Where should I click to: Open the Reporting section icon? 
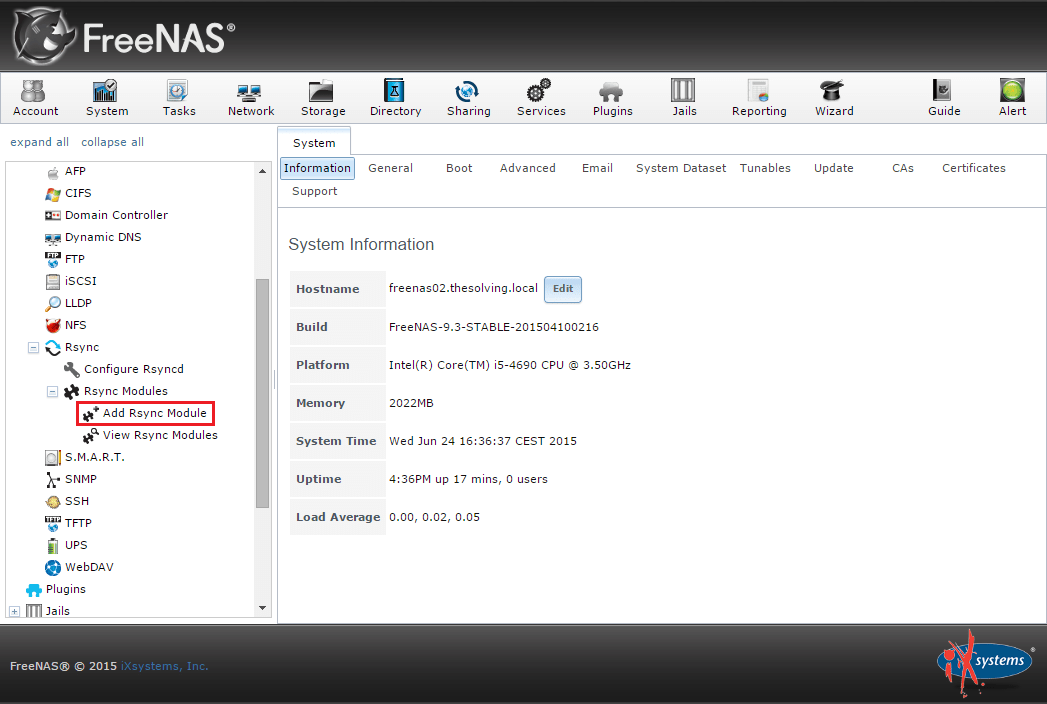(x=758, y=89)
